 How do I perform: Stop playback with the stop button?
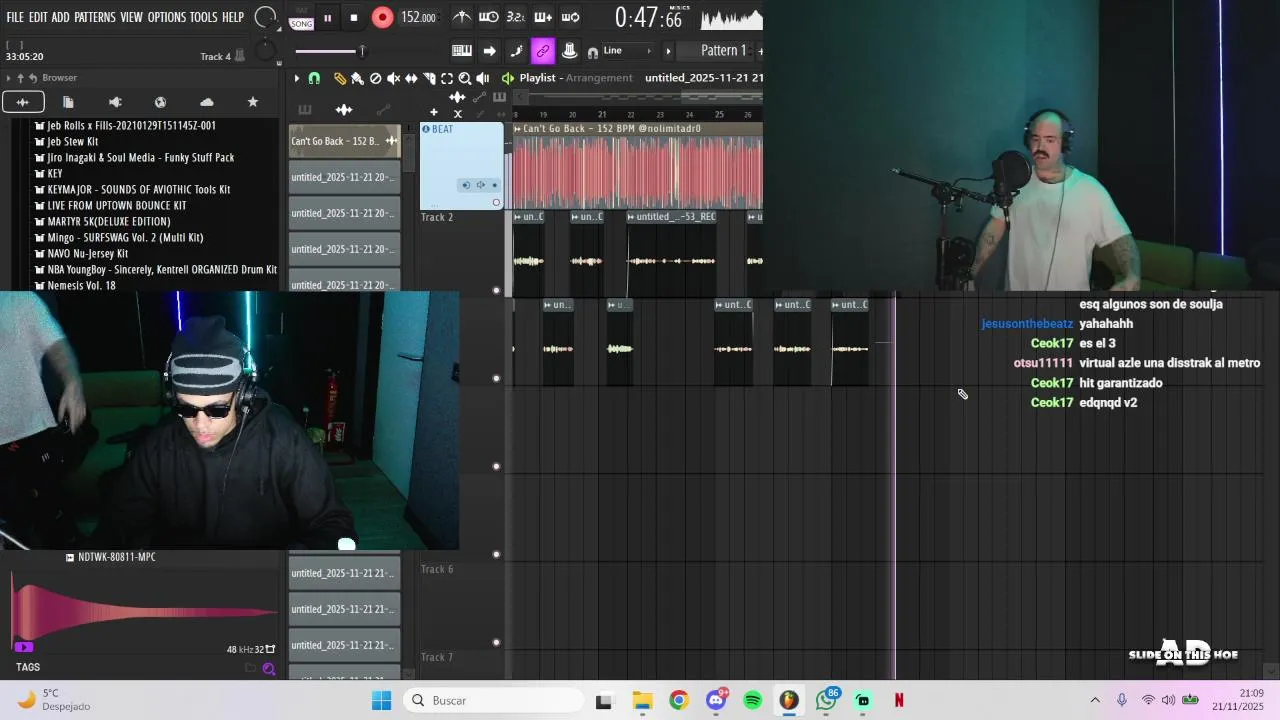point(354,18)
